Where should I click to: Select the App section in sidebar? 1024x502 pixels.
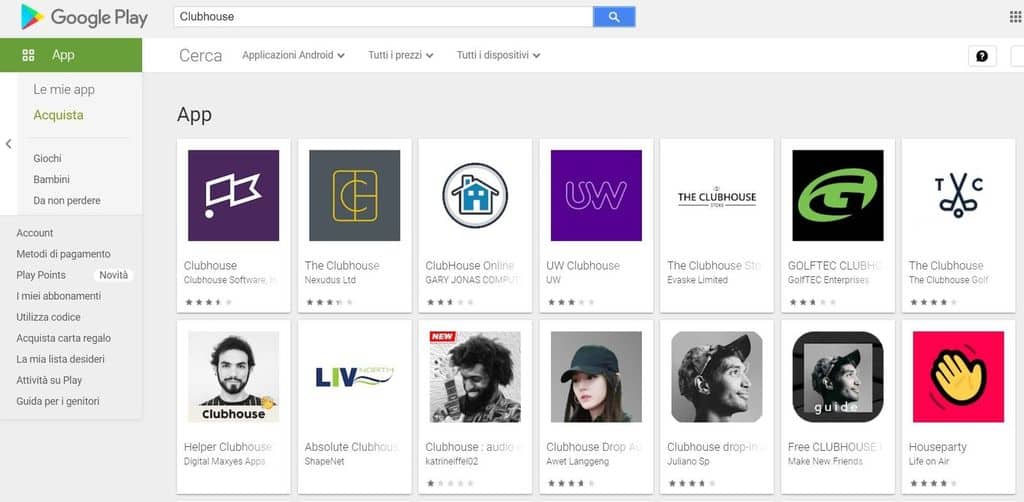coord(71,55)
